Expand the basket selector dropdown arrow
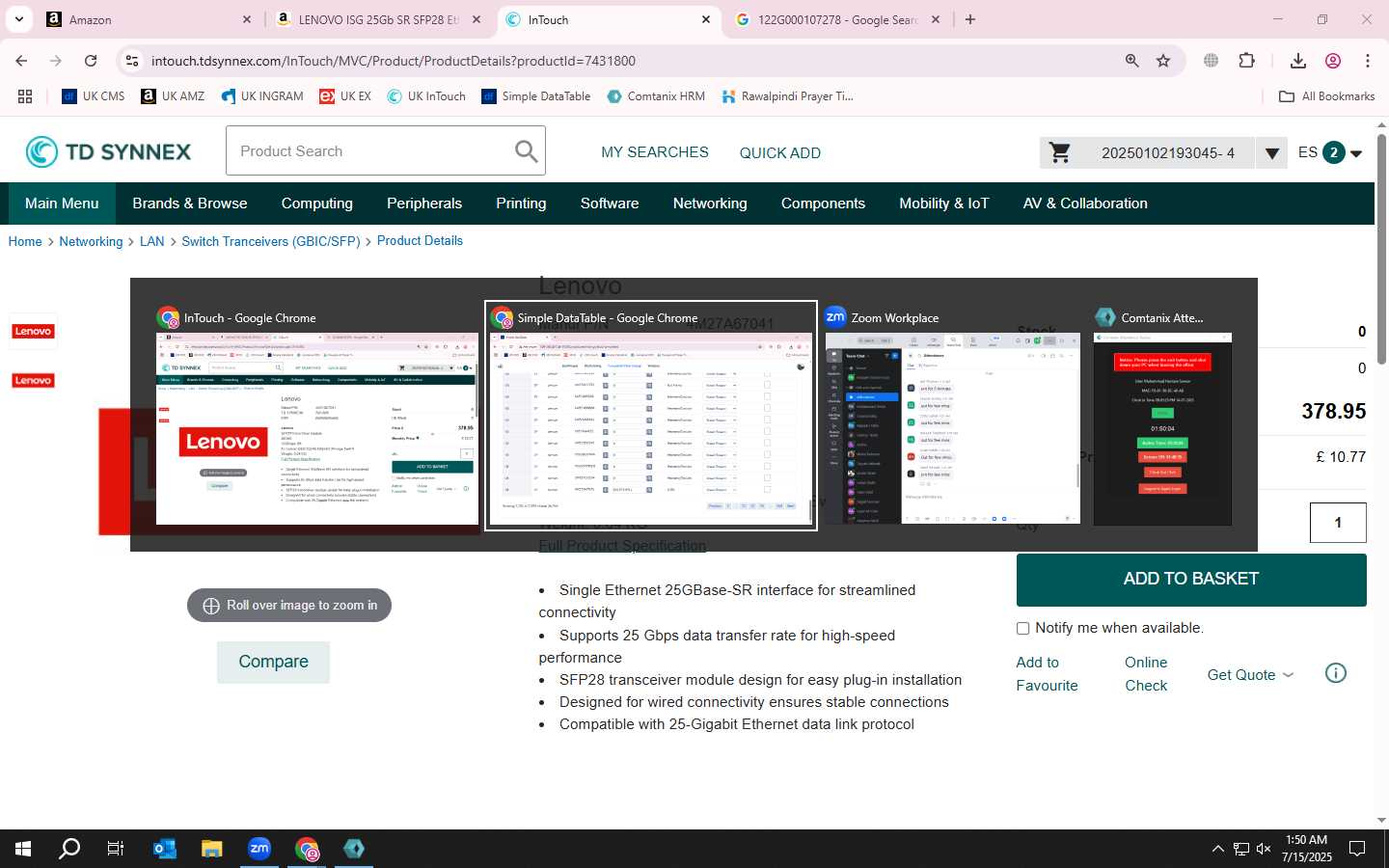This screenshot has width=1389, height=868. point(1271,152)
